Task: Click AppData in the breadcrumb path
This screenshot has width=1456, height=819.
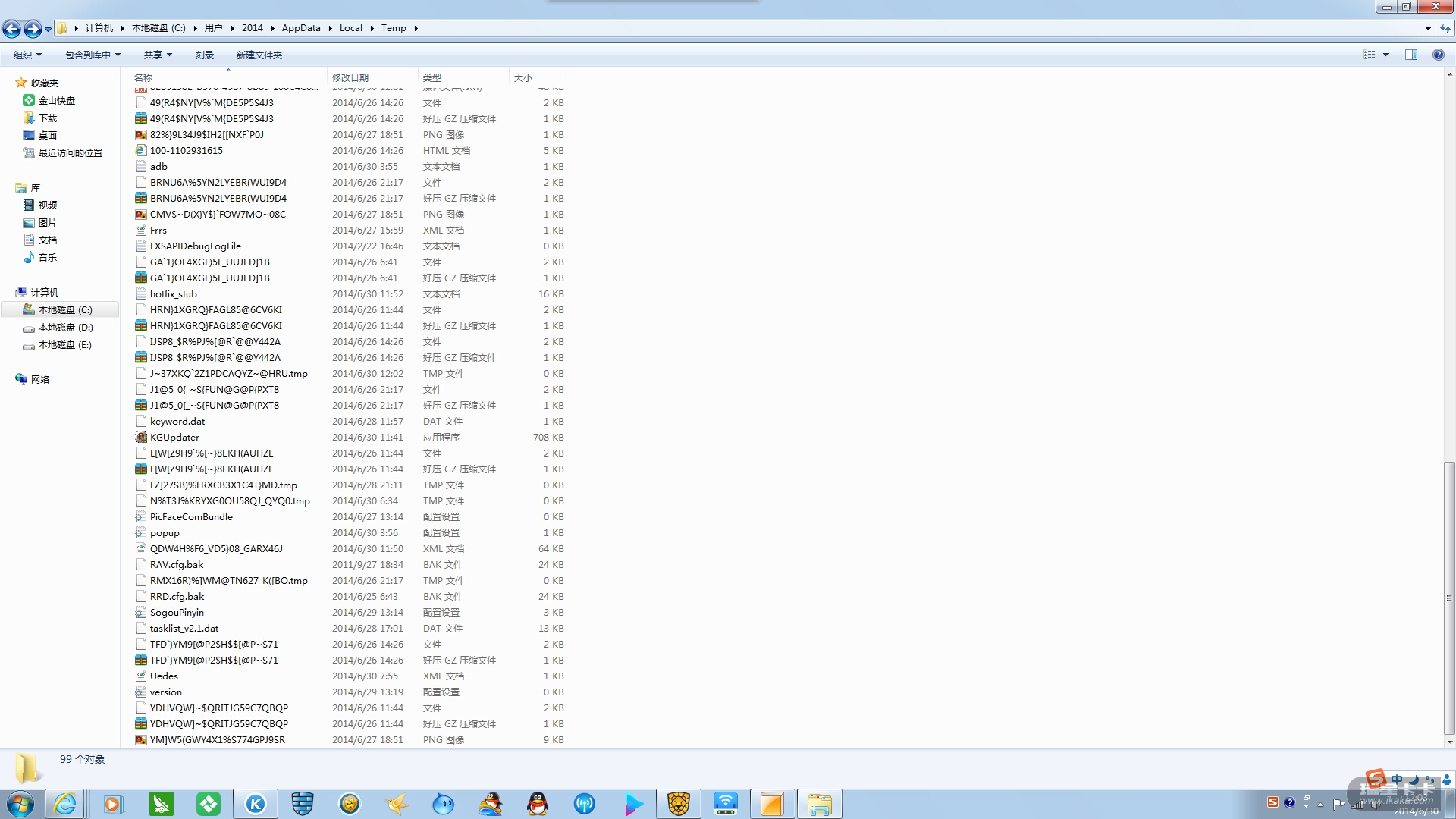Action: 301,28
